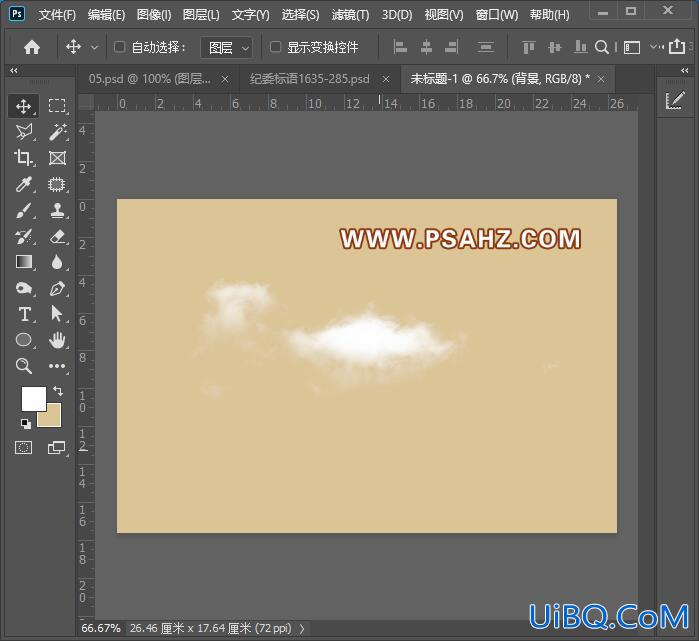Distribute vertically in options bar
This screenshot has width=699, height=641.
coord(485,47)
